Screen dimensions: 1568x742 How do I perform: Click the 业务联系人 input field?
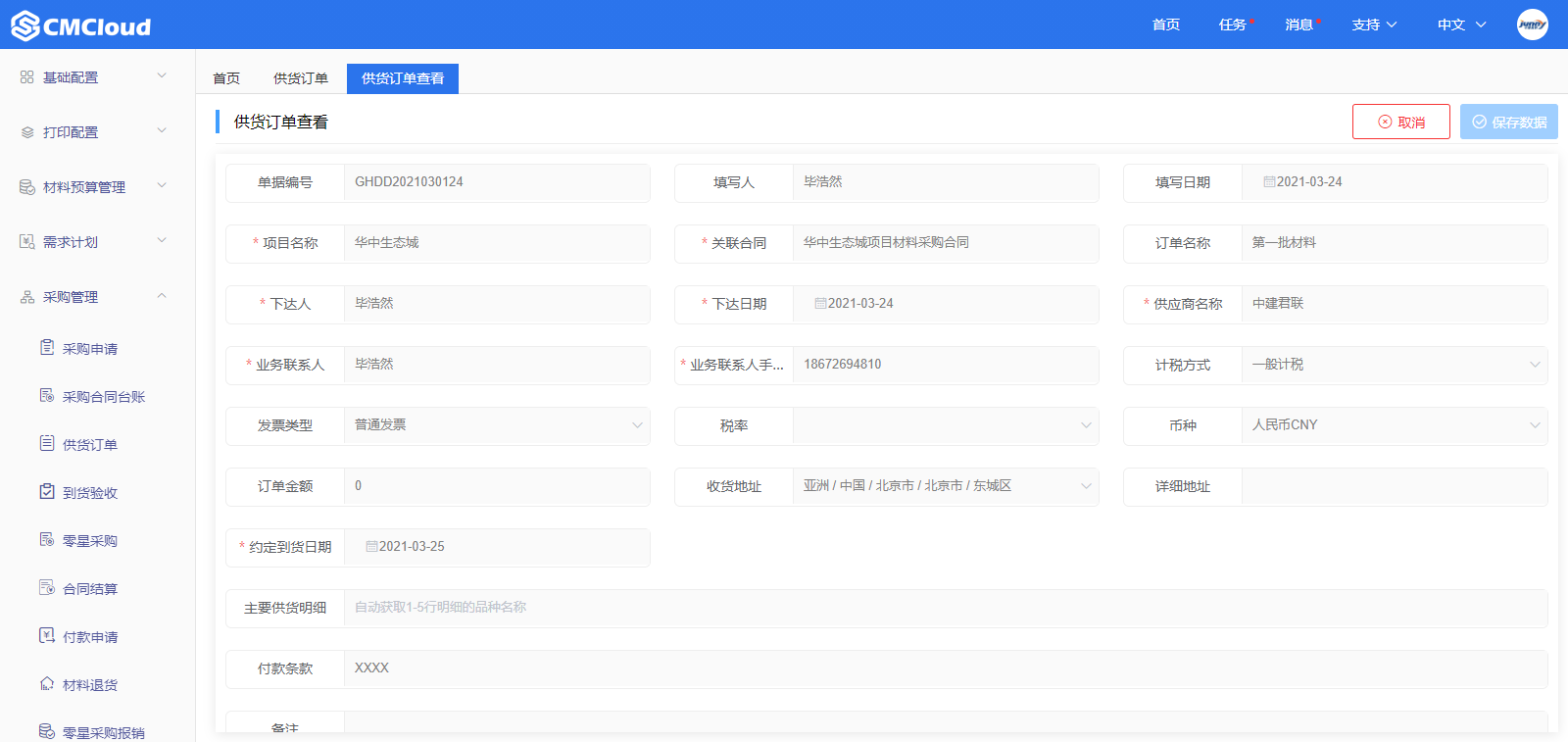(497, 365)
